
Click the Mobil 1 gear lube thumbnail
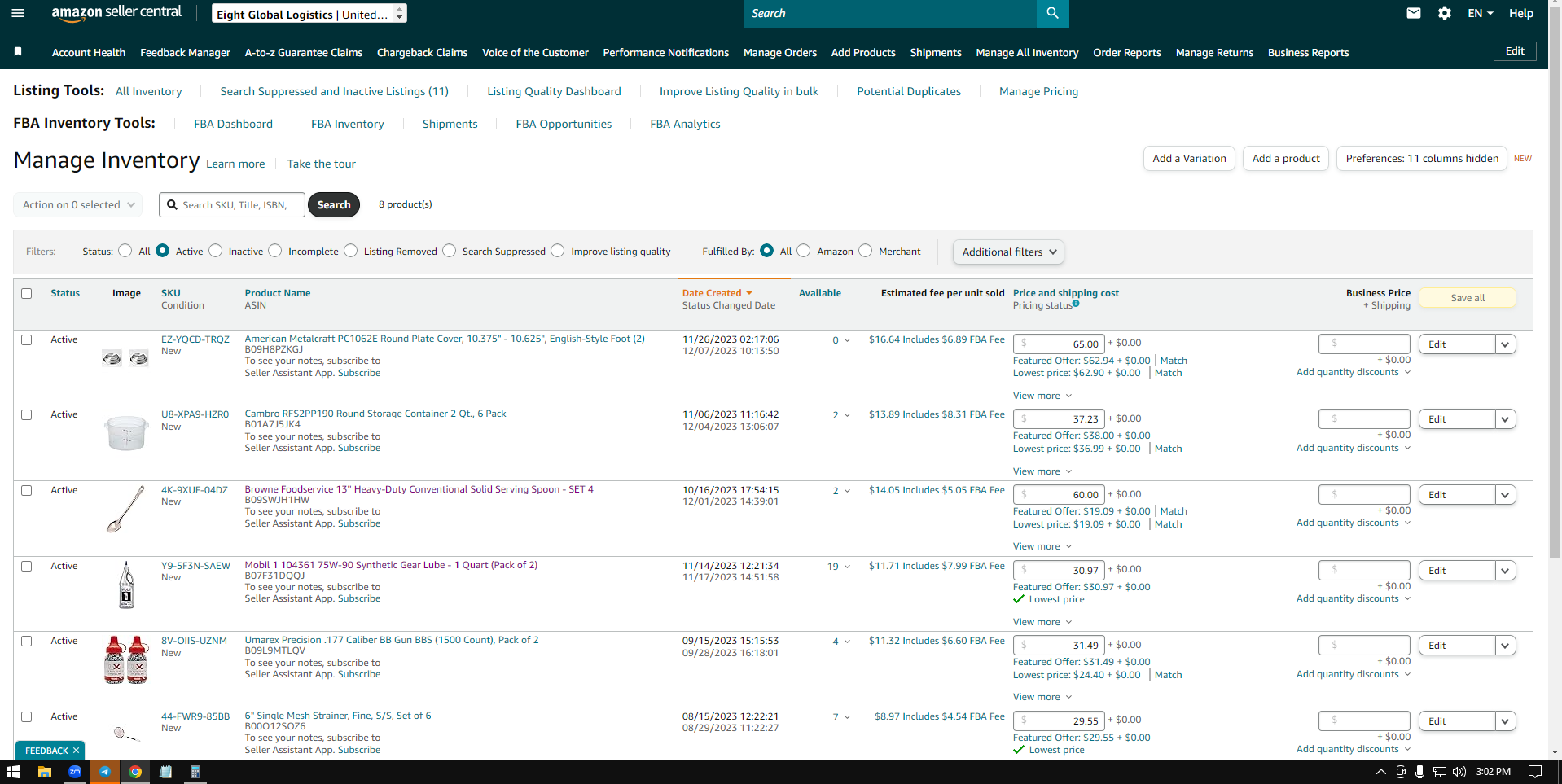pos(126,585)
